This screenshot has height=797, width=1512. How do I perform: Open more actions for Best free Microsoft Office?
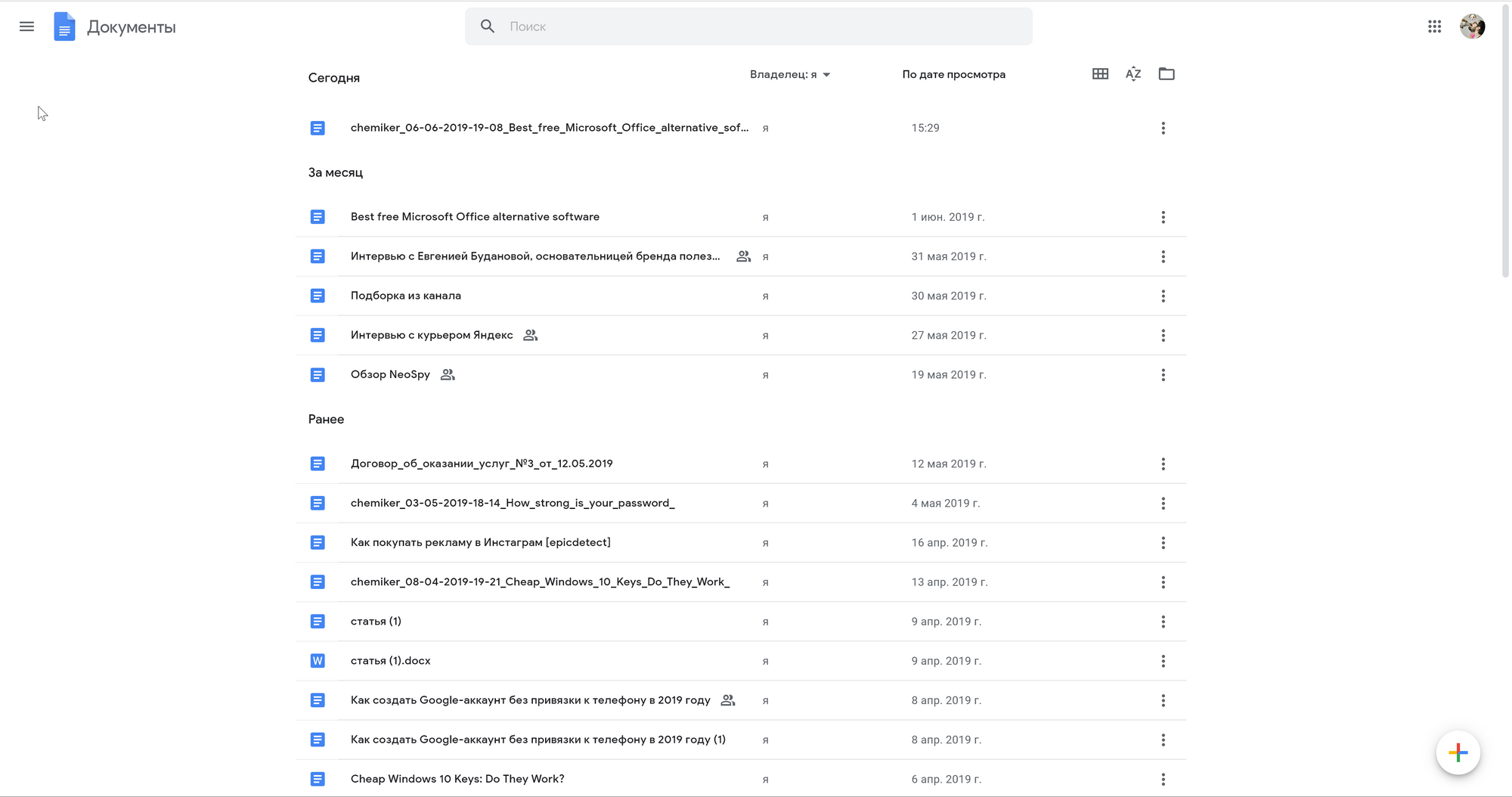pos(1163,217)
